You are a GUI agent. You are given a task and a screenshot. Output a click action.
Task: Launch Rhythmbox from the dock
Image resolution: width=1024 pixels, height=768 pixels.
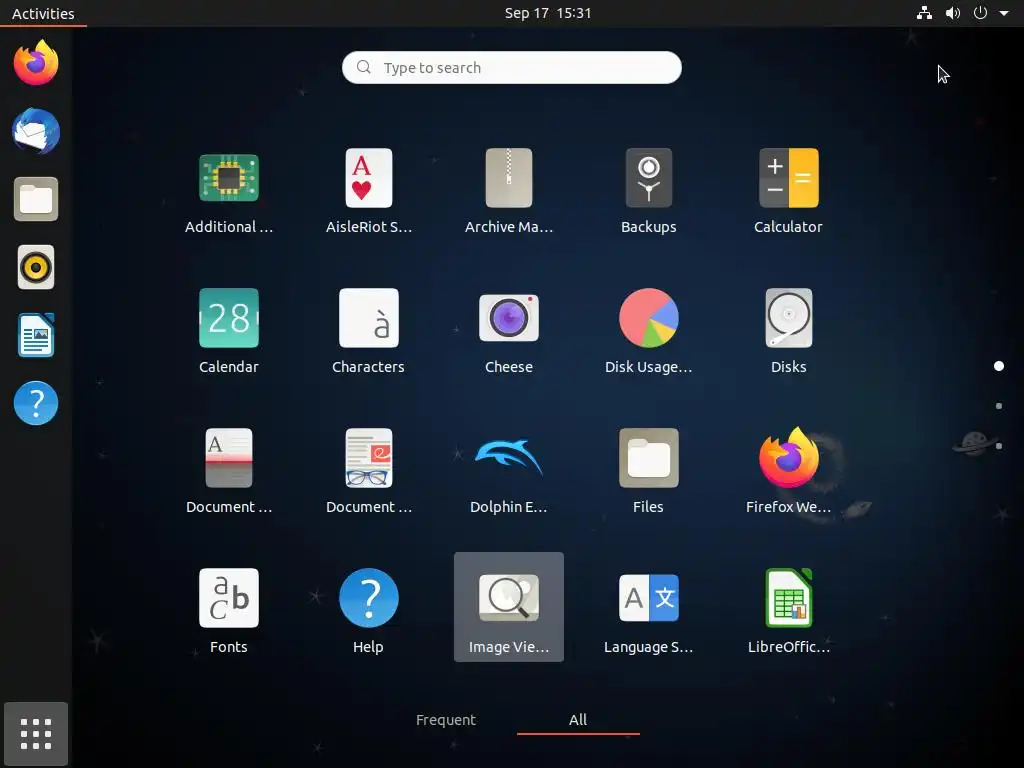[x=36, y=267]
